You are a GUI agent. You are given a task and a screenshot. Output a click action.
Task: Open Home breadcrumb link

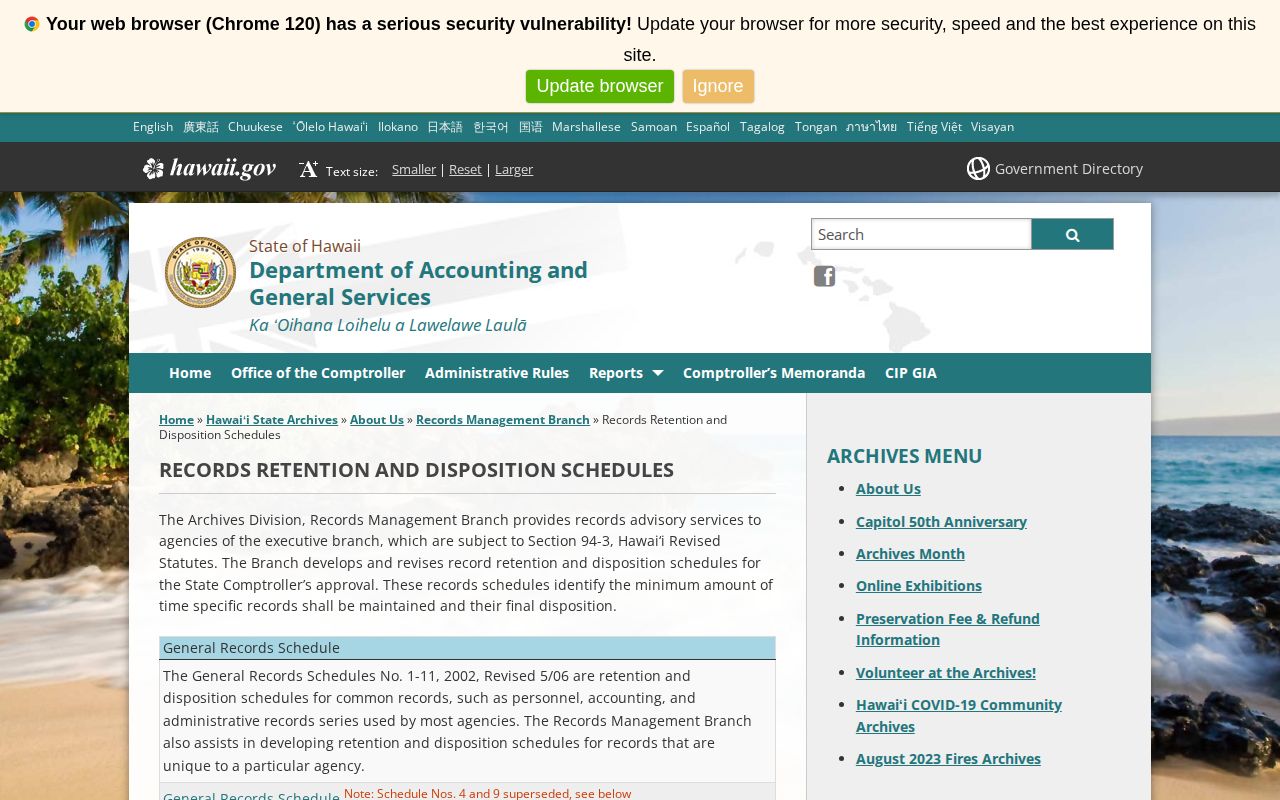(176, 419)
